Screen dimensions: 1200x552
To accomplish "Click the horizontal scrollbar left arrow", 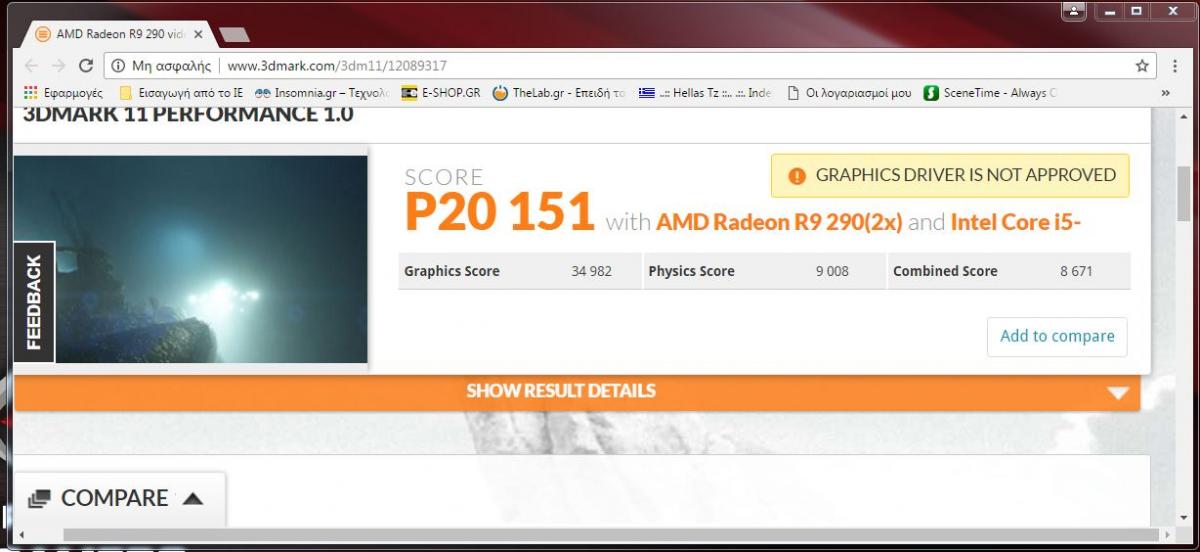I will 21,535.
